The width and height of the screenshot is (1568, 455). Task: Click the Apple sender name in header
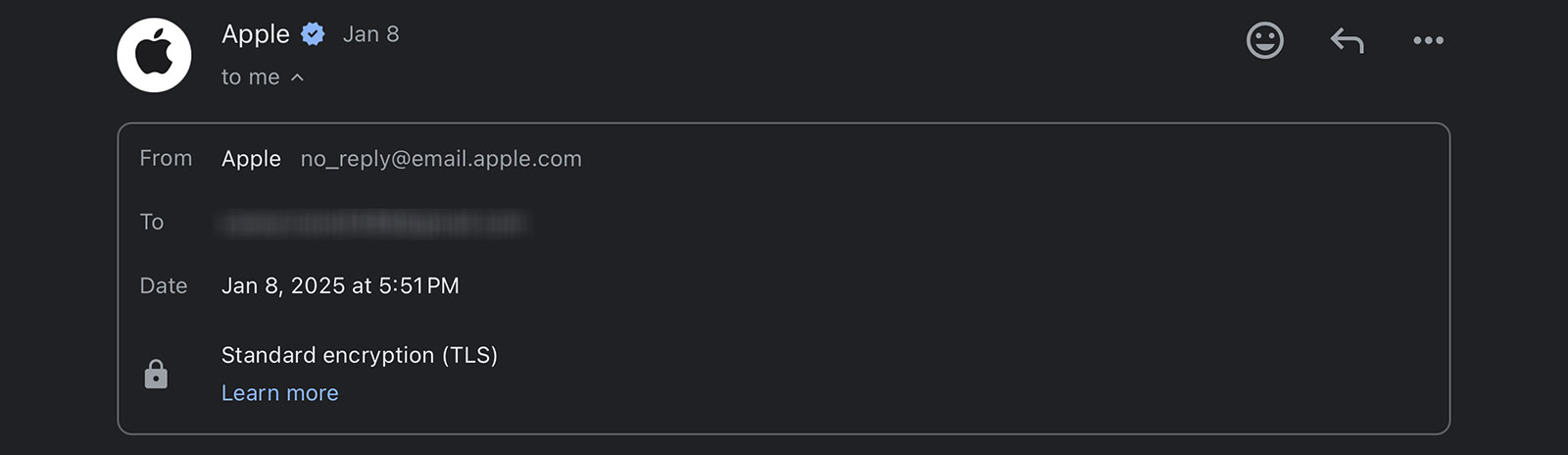point(255,34)
